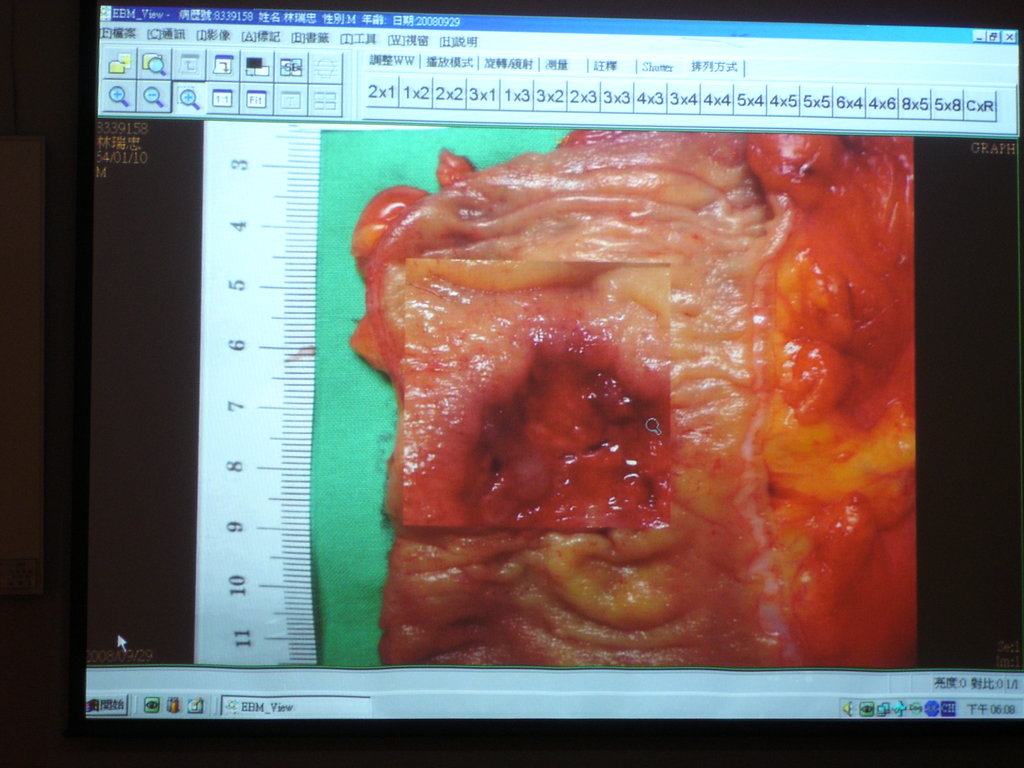This screenshot has width=1024, height=768.
Task: Open the 測量 measurement tab
Action: [557, 65]
